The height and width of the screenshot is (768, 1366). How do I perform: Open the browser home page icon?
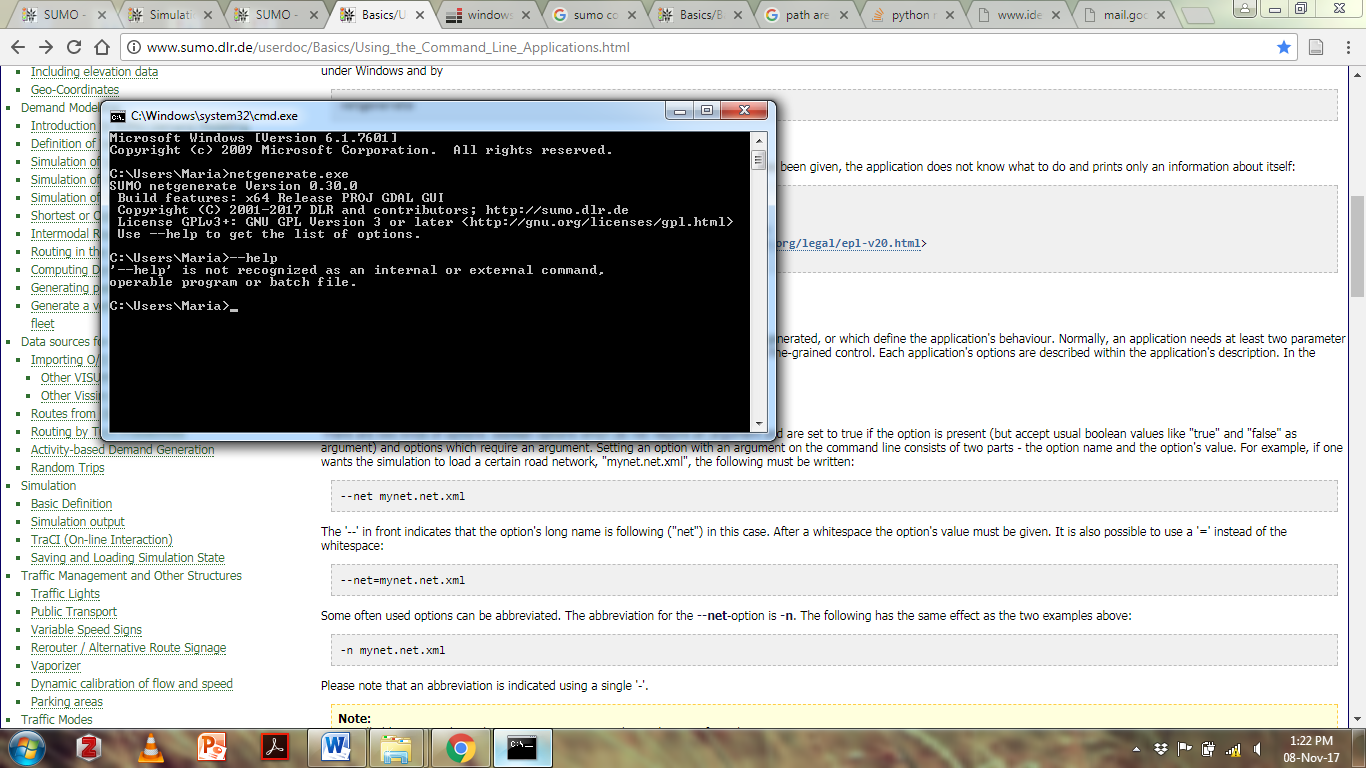[102, 47]
